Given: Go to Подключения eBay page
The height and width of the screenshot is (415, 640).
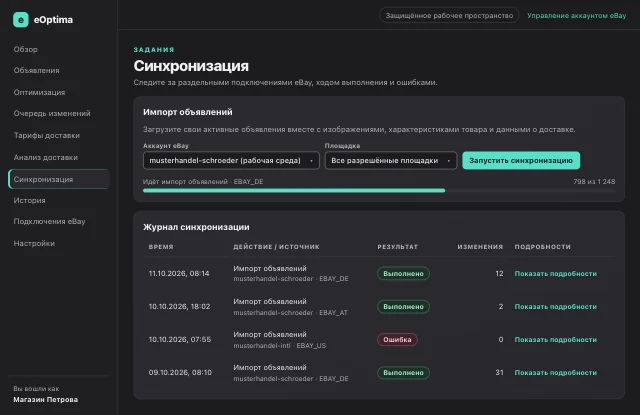Looking at the screenshot, I should (49, 222).
